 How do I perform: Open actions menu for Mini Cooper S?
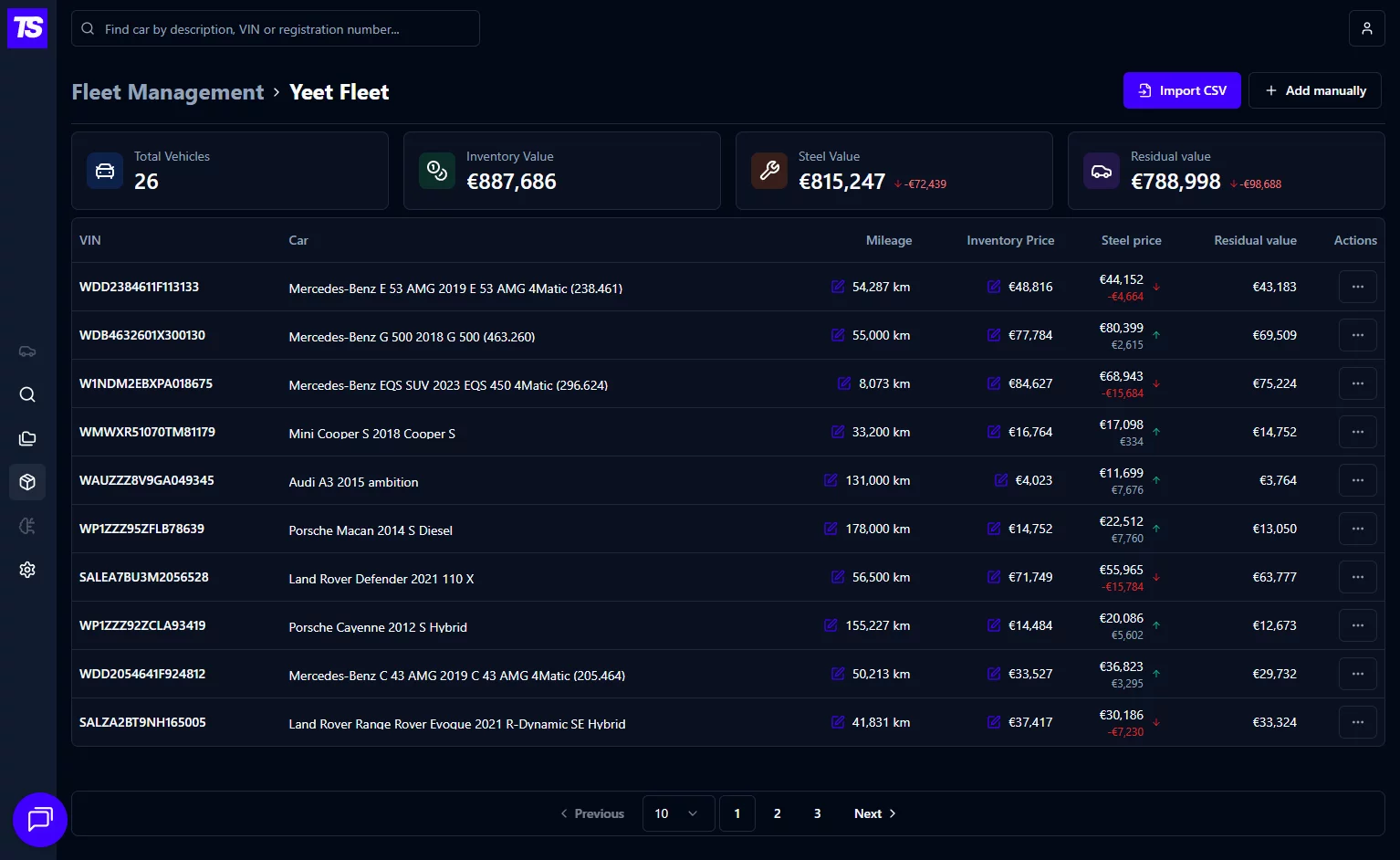coord(1358,432)
